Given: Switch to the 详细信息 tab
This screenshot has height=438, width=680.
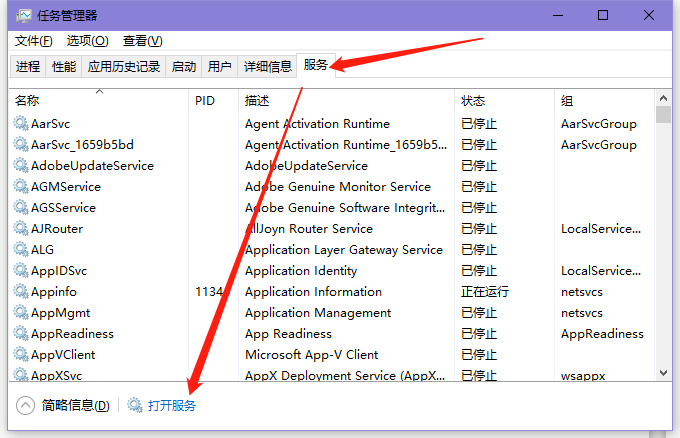Looking at the screenshot, I should [x=268, y=67].
